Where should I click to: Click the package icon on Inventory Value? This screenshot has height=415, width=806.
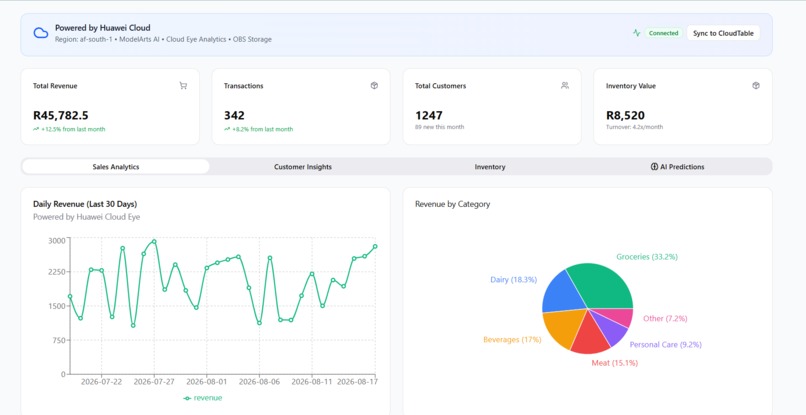pos(756,85)
